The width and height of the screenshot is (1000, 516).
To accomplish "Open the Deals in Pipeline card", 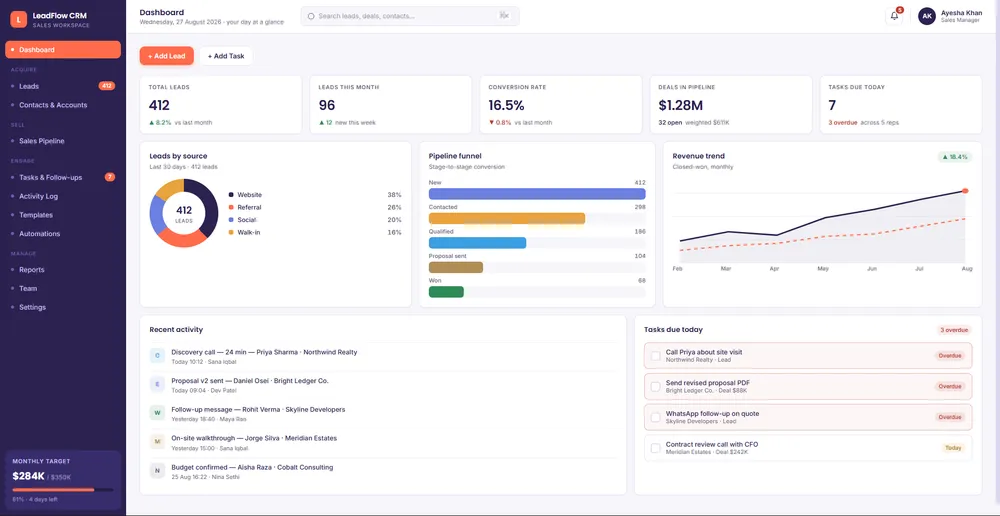I will point(731,105).
